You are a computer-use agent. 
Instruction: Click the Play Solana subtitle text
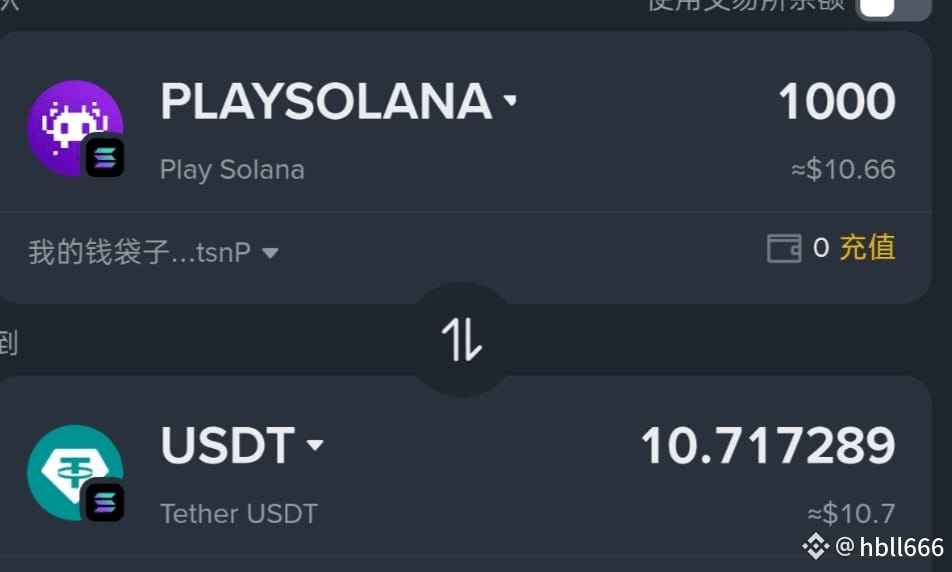[232, 170]
